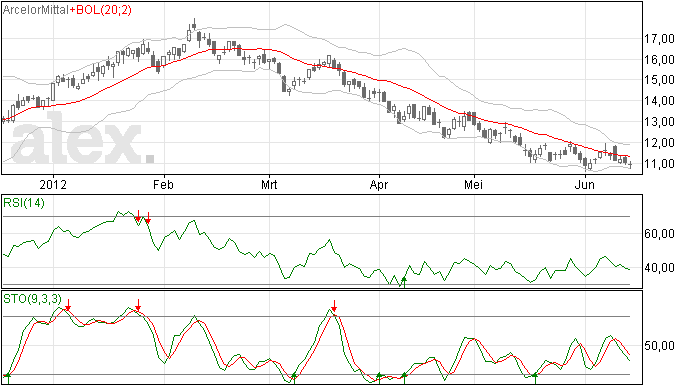The height and width of the screenshot is (387, 690).
Task: Click the green buy arrow at Mrt in STO panel
Action: pyautogui.click(x=294, y=378)
